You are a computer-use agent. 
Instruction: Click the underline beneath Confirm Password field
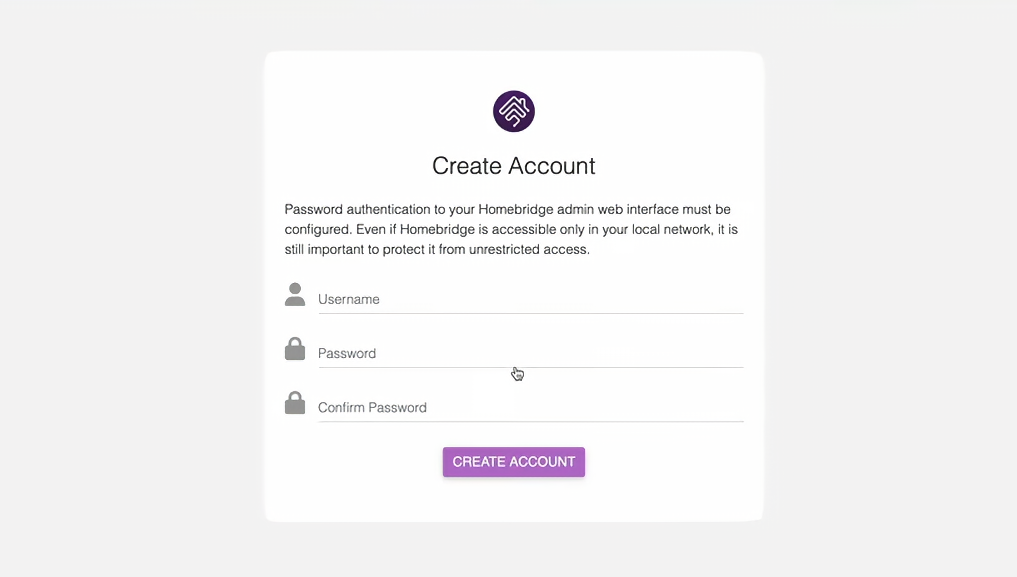tap(530, 421)
